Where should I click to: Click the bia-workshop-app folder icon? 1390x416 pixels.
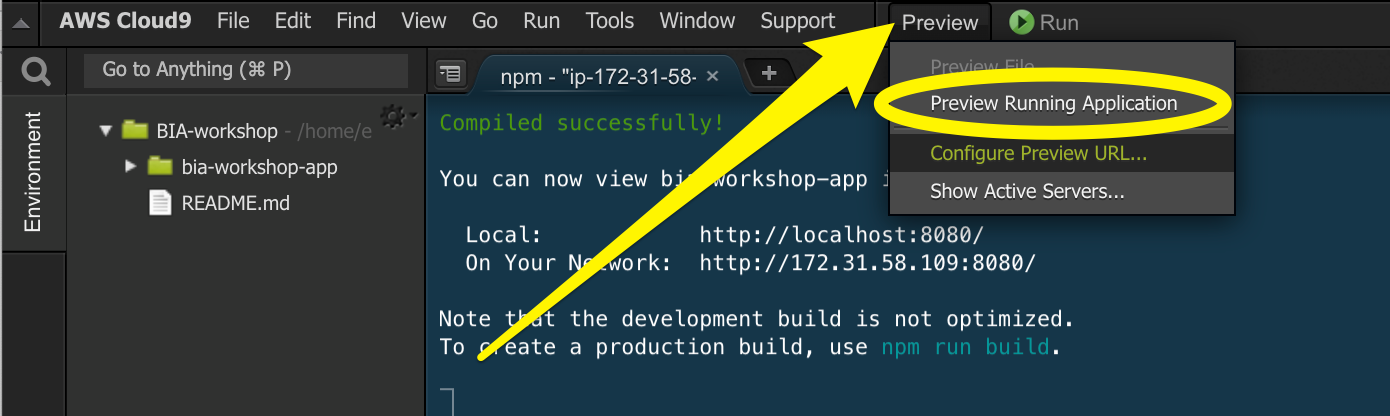pos(160,166)
